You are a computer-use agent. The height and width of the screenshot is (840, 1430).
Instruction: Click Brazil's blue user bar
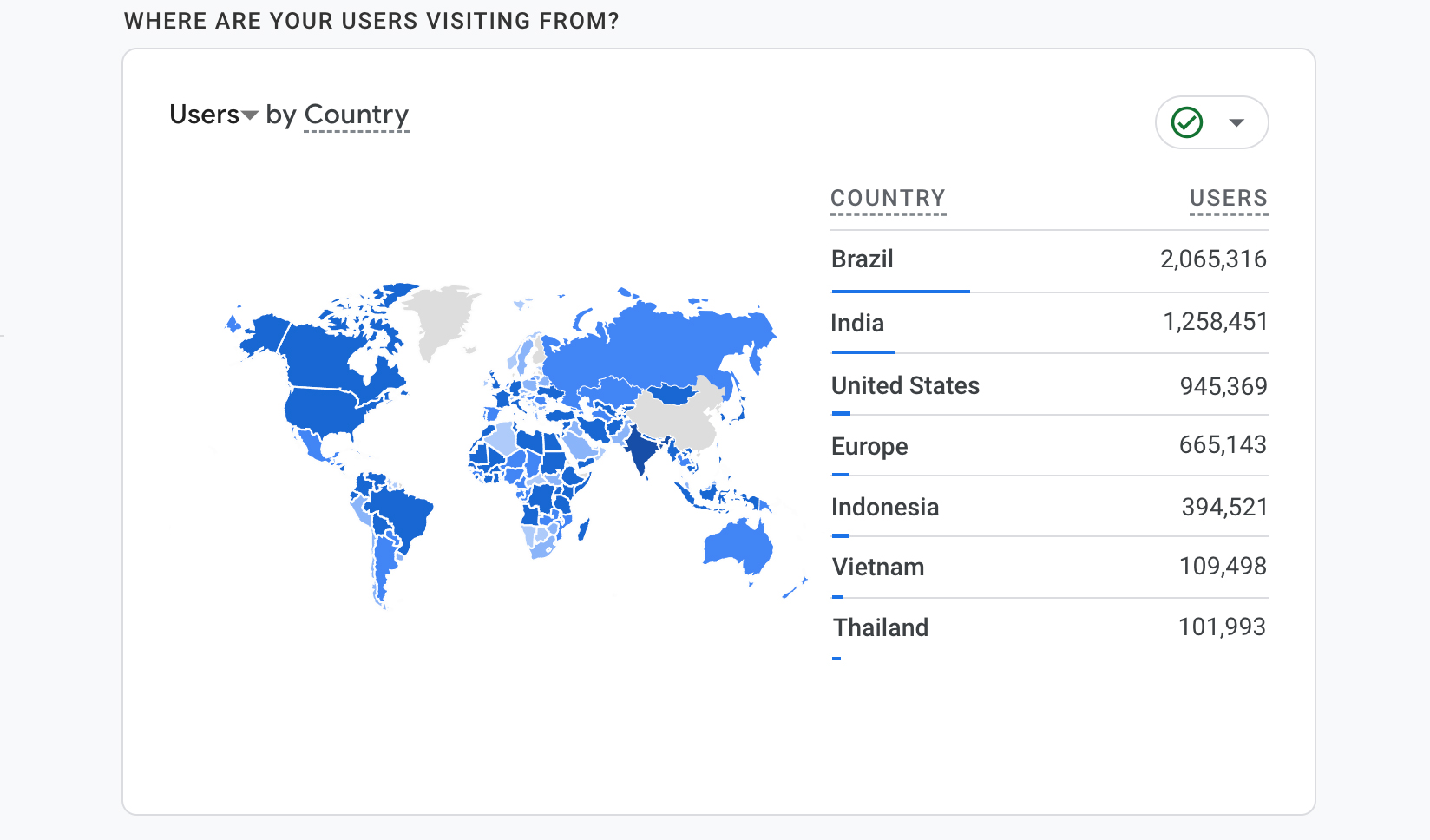(901, 292)
